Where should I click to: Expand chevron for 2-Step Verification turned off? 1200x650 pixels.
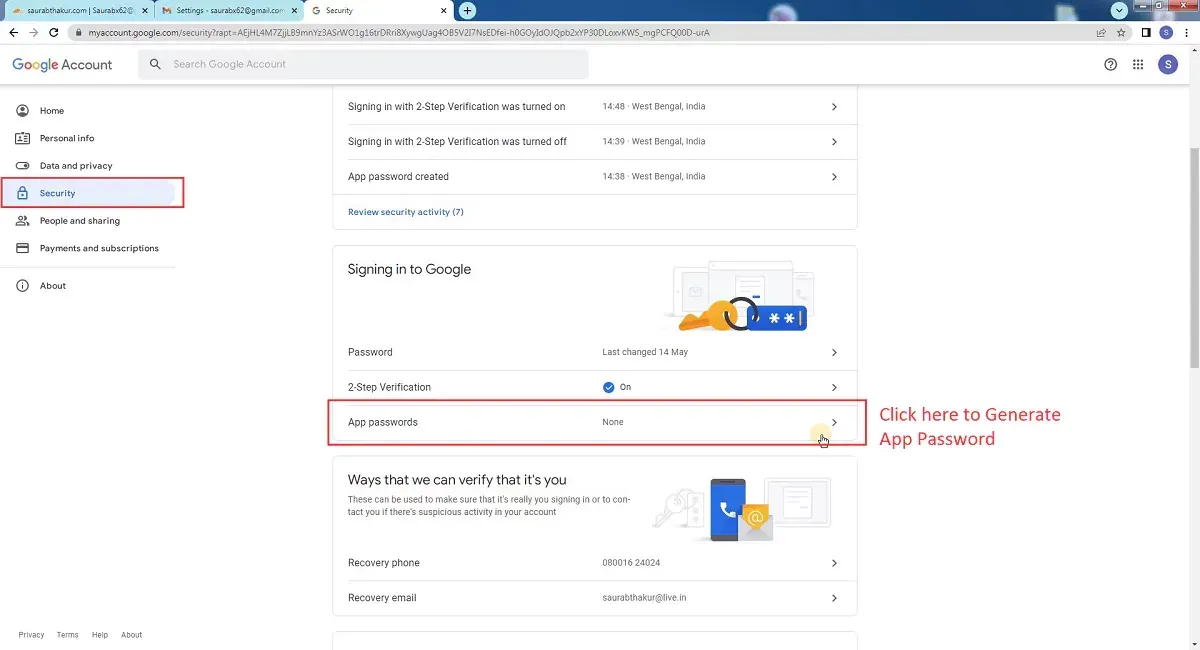pyautogui.click(x=834, y=142)
